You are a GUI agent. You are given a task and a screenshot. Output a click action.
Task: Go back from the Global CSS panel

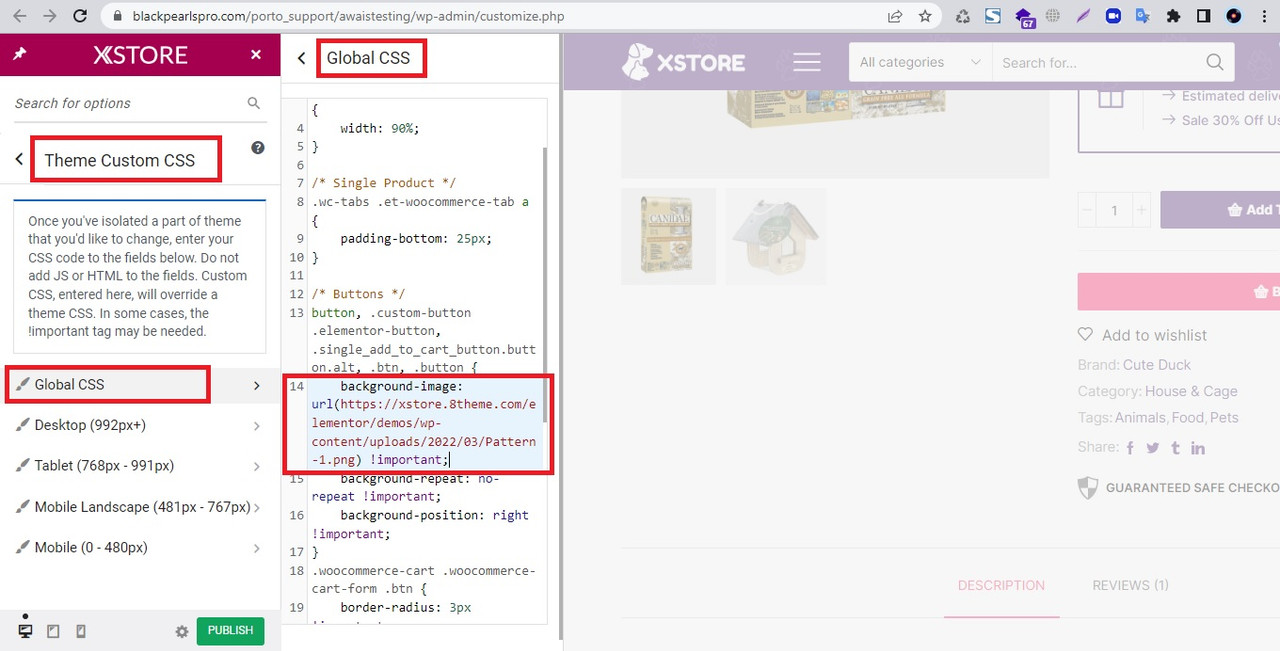pos(301,59)
